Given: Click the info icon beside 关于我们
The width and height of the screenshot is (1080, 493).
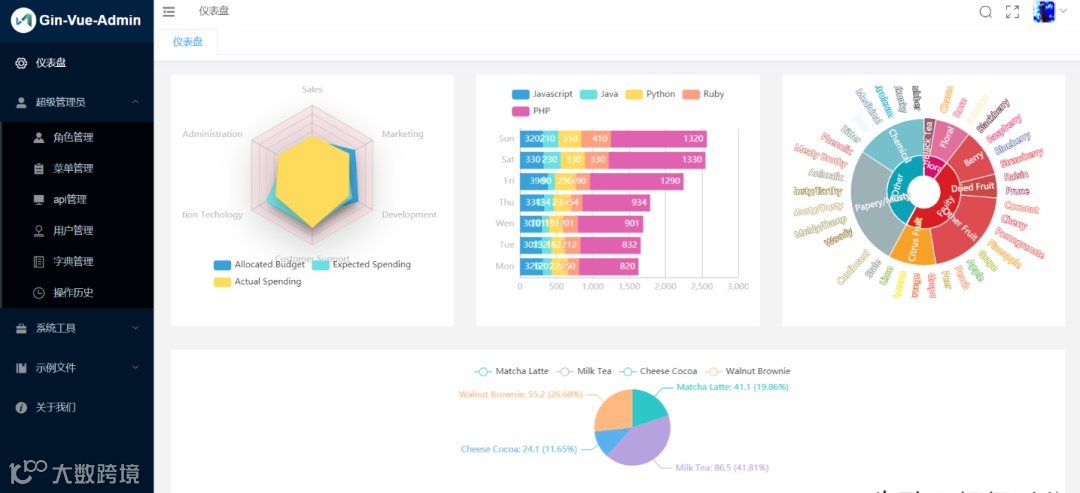Looking at the screenshot, I should click(21, 407).
